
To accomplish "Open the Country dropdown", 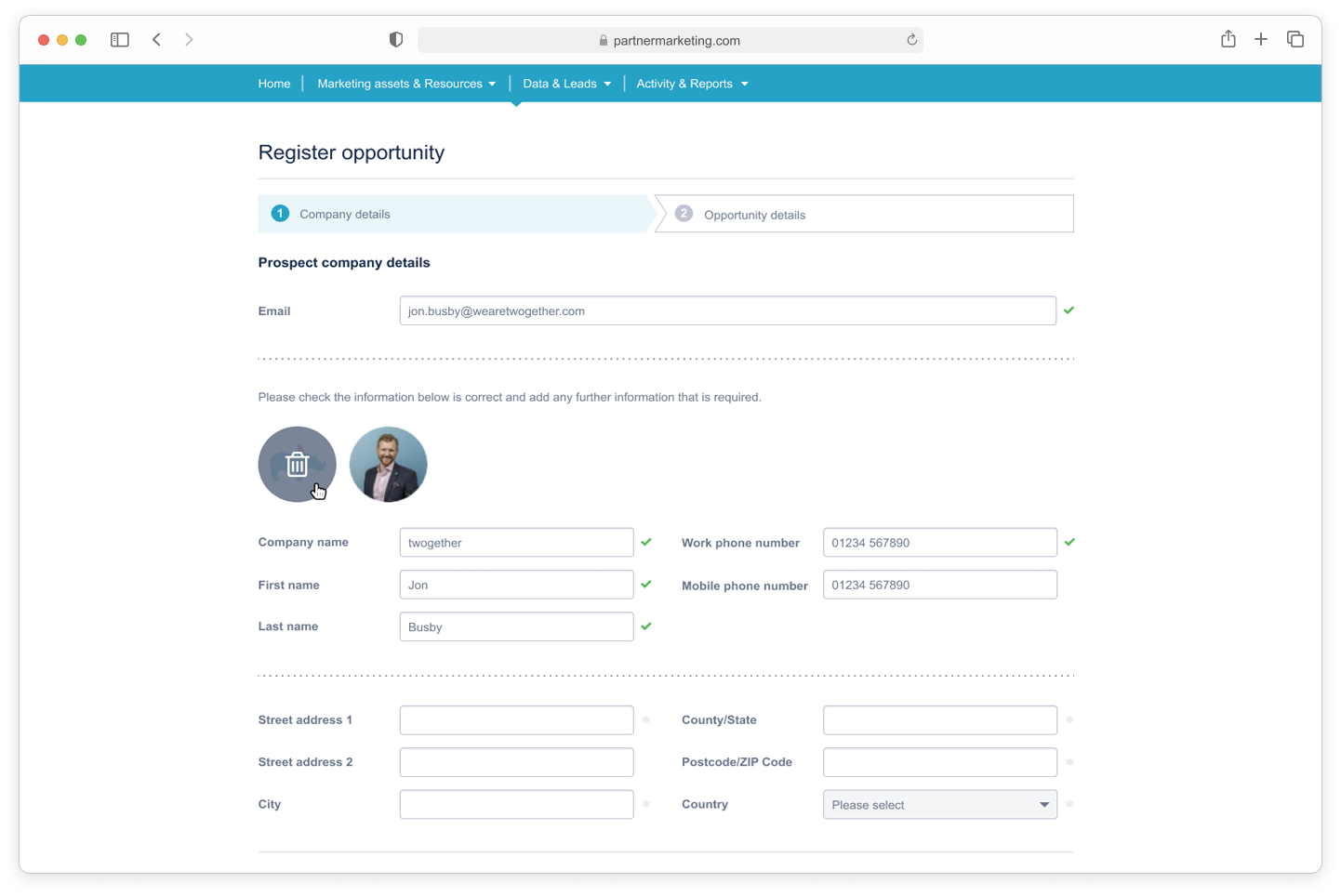I will [939, 805].
